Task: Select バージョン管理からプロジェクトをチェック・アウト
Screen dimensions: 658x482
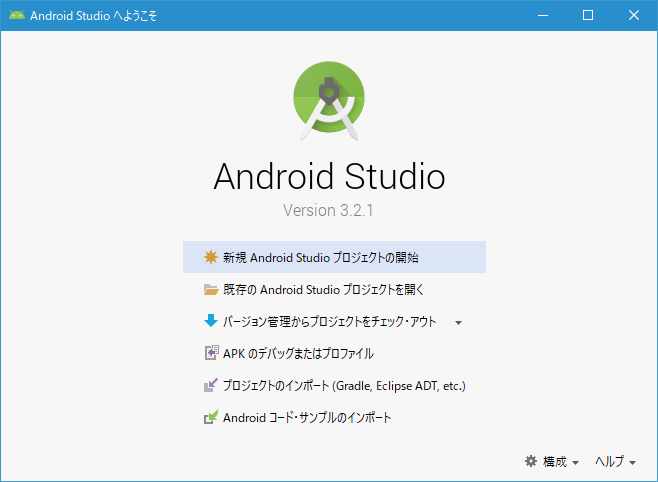Action: [x=329, y=321]
